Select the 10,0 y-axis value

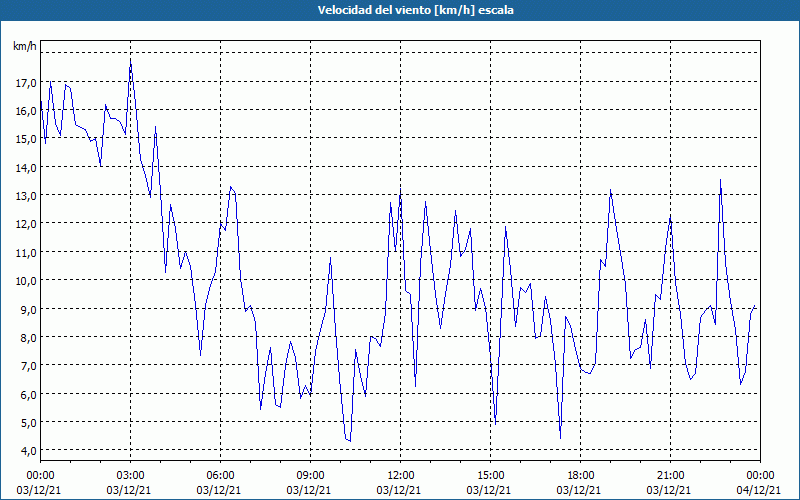pos(26,281)
